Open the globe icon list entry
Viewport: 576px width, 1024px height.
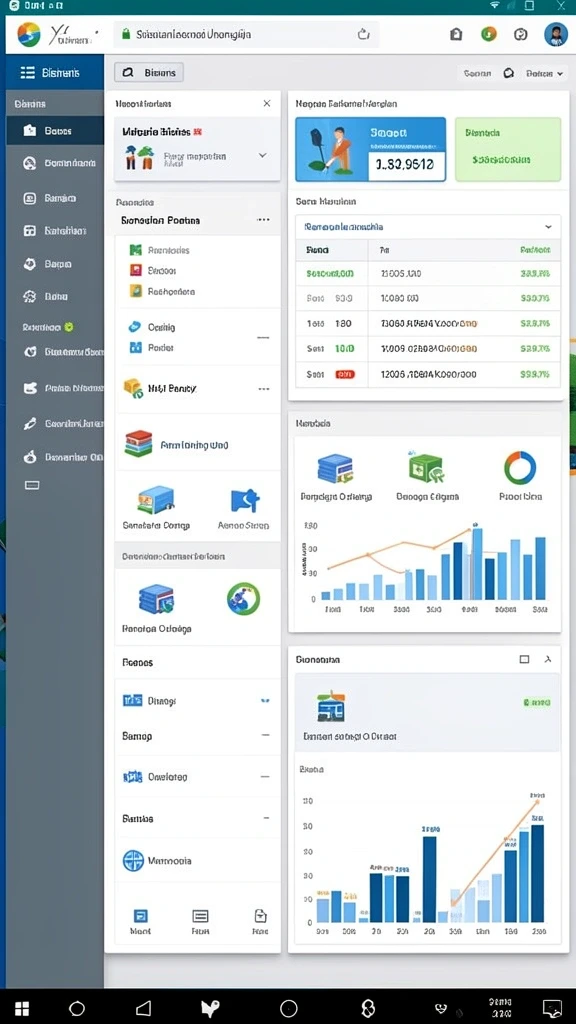click(133, 860)
